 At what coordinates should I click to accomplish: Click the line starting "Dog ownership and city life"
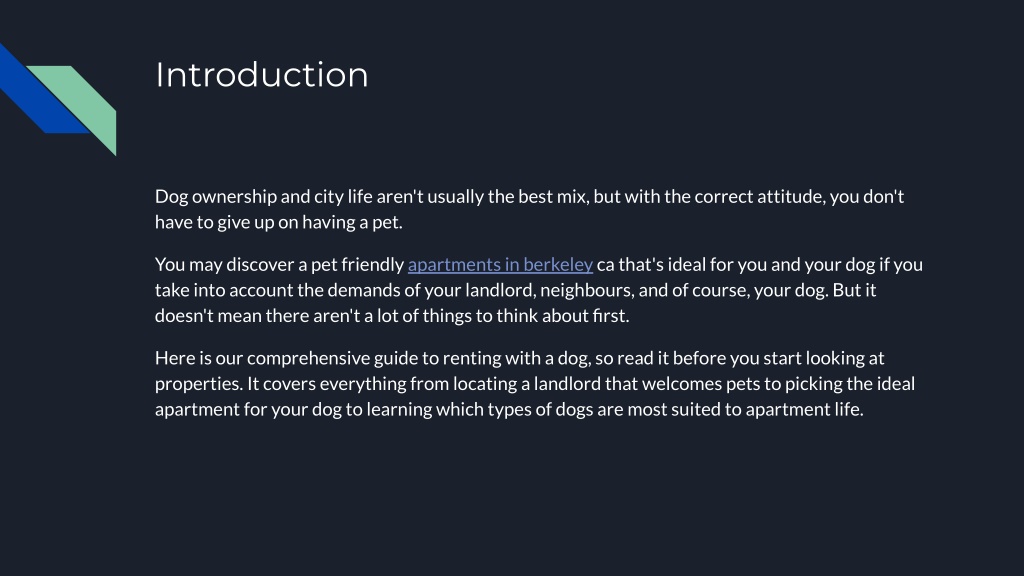tap(530, 197)
